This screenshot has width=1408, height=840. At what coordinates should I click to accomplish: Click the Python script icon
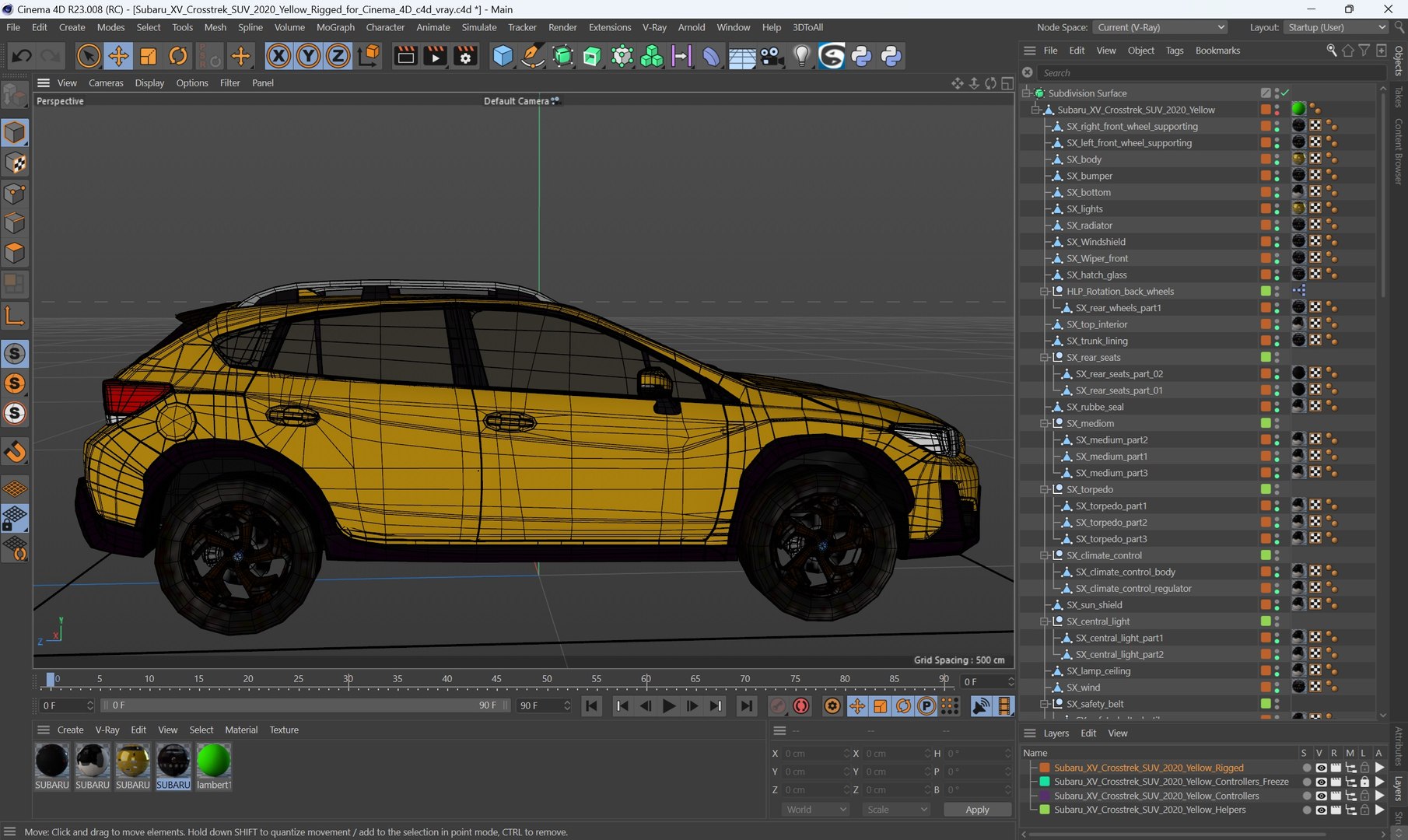tap(861, 56)
